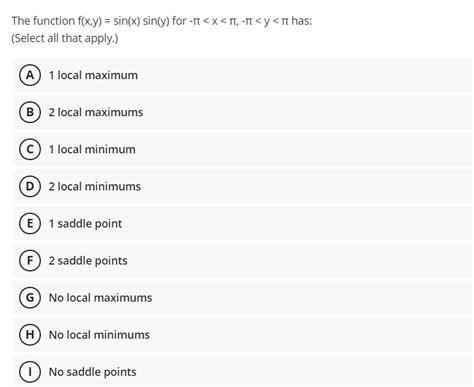Select circled letter B option

30,112
